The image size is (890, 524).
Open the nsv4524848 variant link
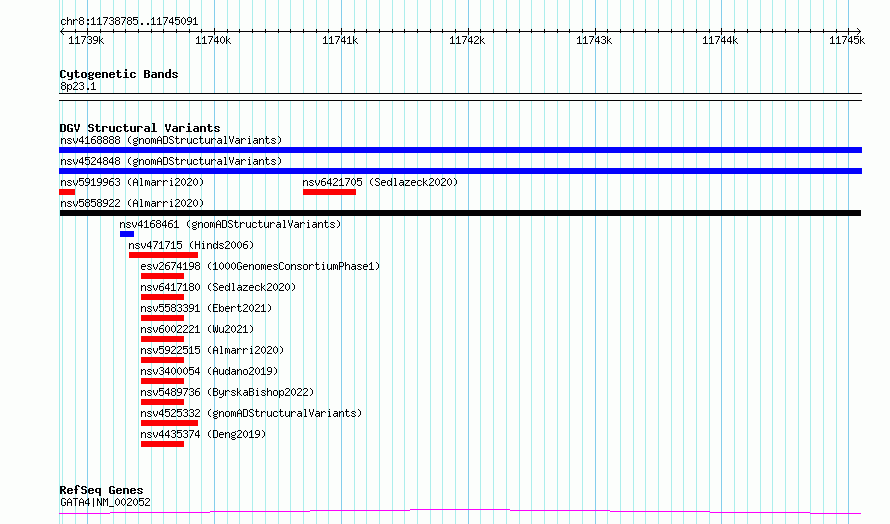[x=171, y=161]
